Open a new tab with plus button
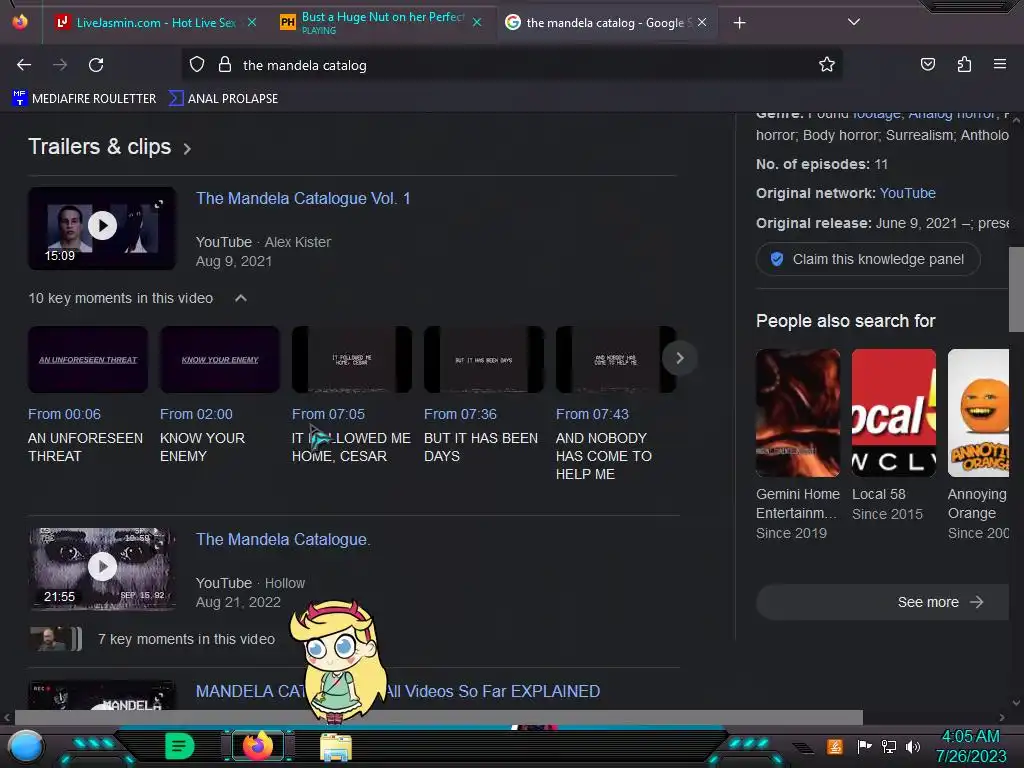This screenshot has height=768, width=1024. pyautogui.click(x=739, y=23)
